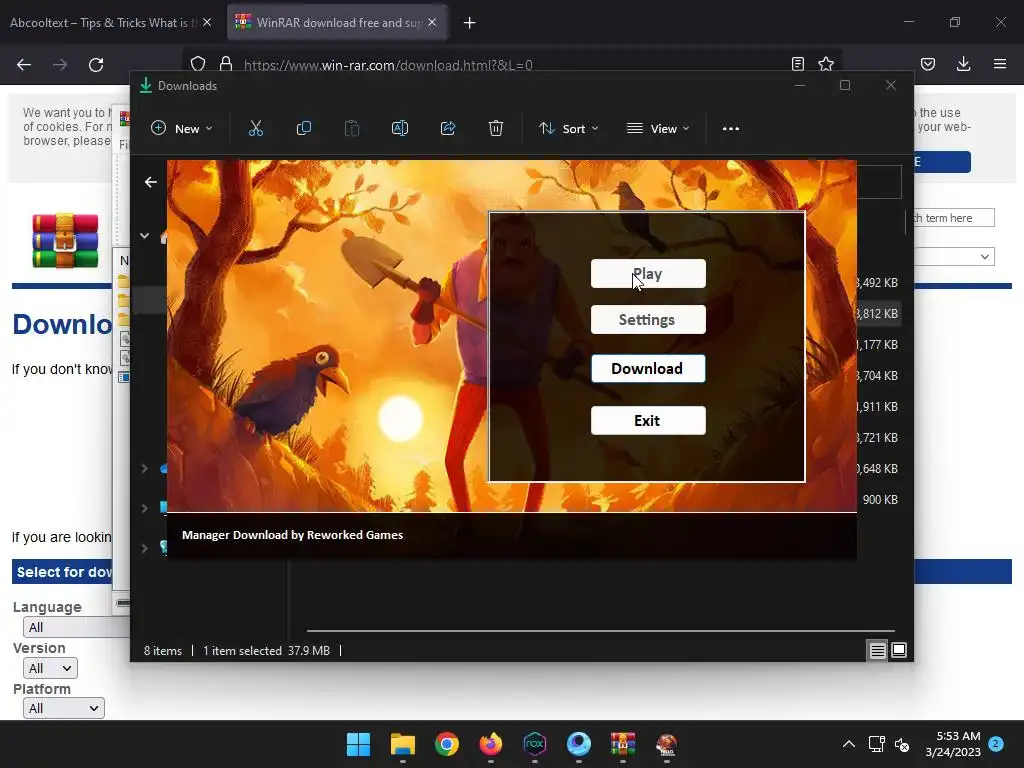Toggle reader view icon in address bar
The height and width of the screenshot is (768, 1024).
coord(797,64)
